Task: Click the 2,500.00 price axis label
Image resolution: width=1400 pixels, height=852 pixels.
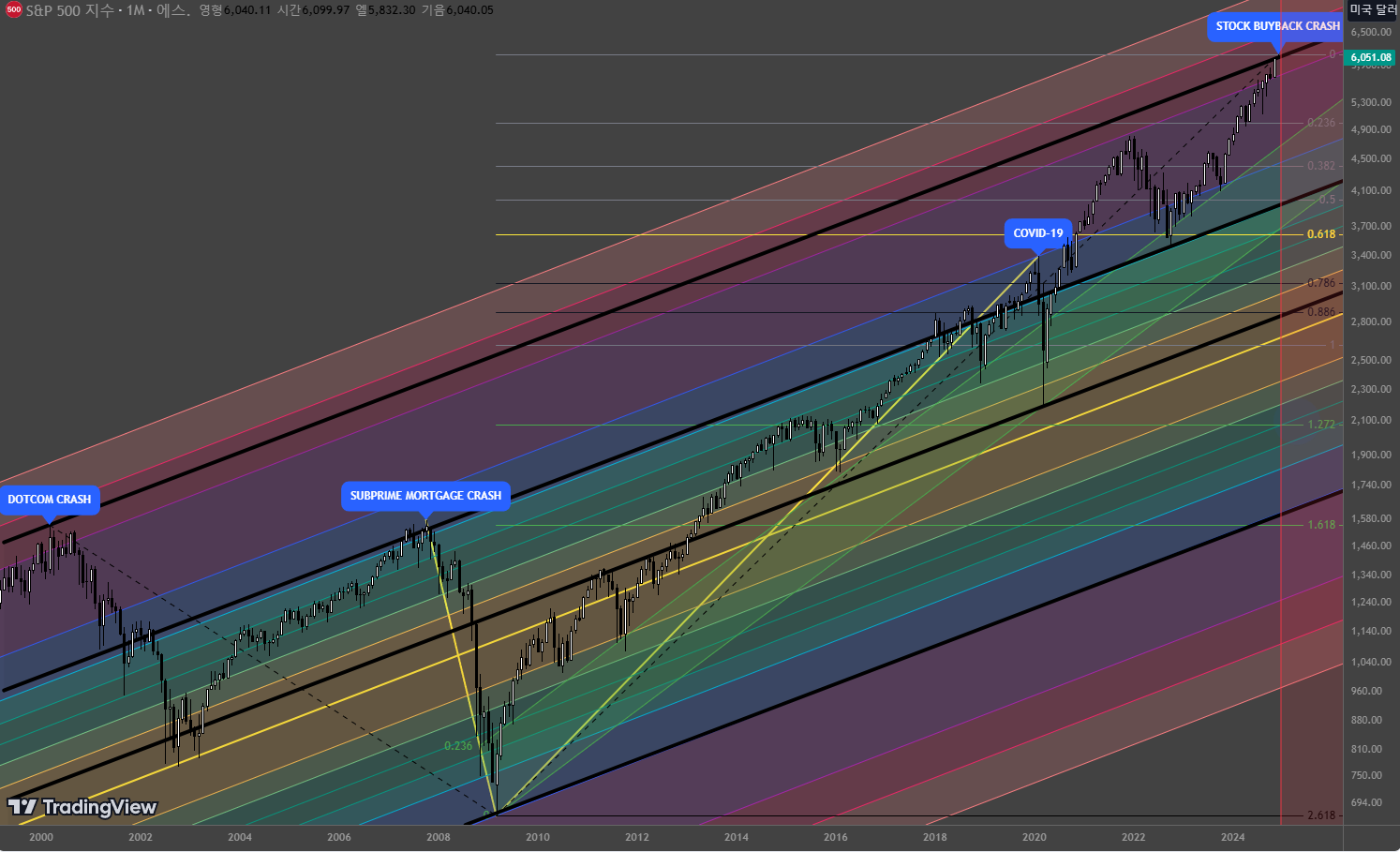Action: click(1371, 360)
